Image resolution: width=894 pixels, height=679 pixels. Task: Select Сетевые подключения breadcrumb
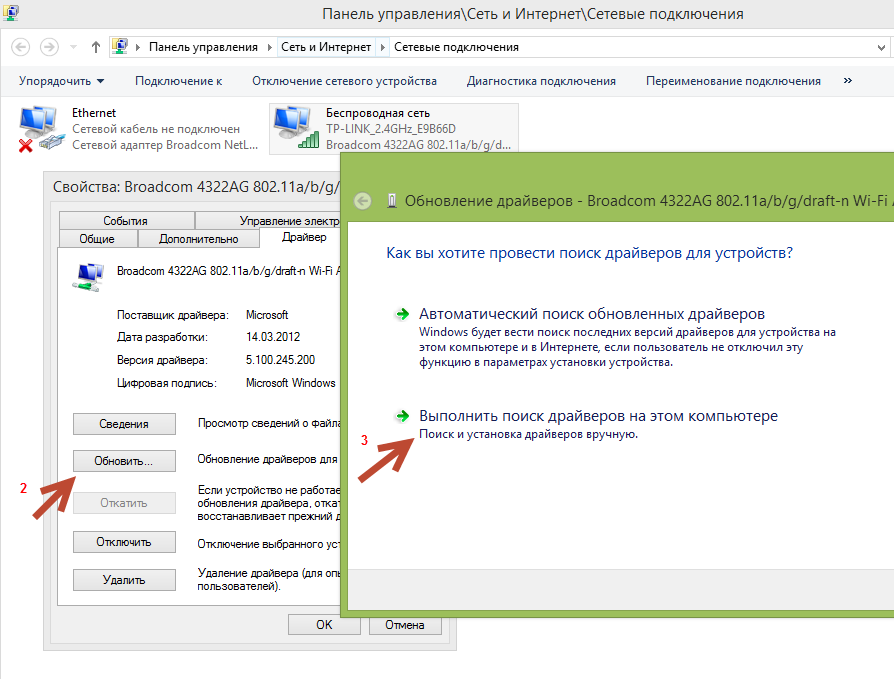click(456, 47)
